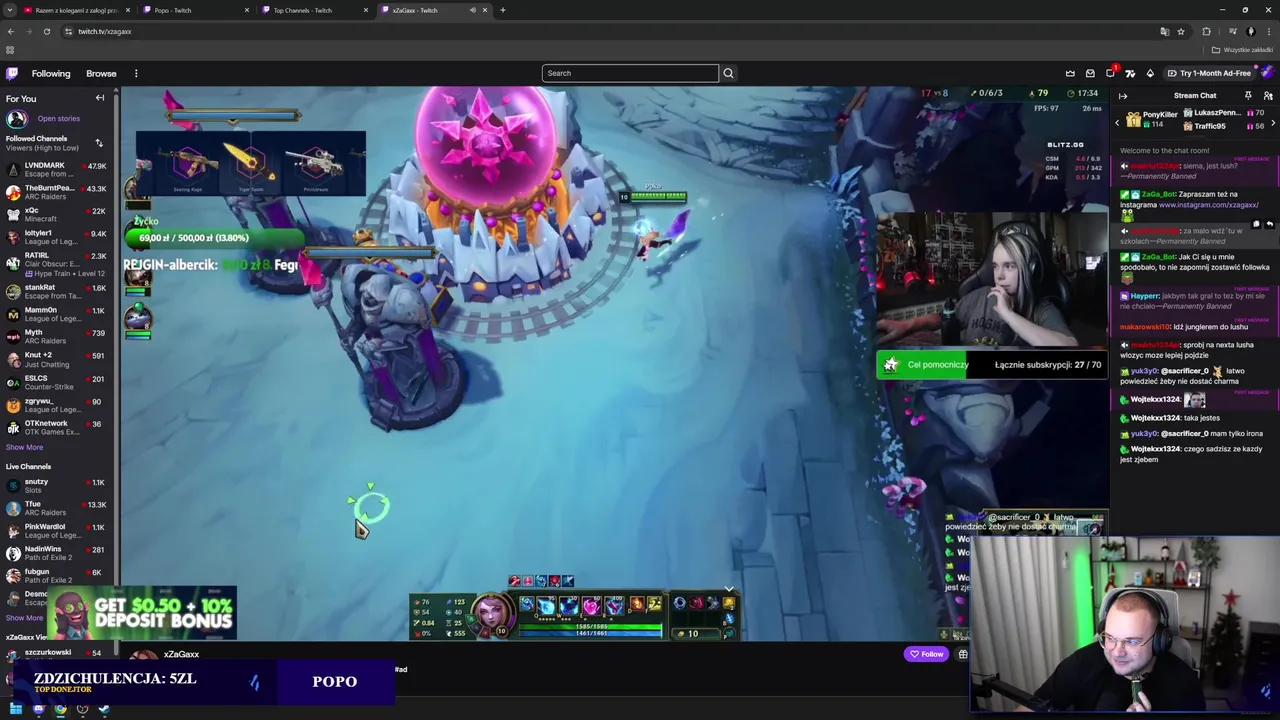Open the Windows Start menu
Screen dimensions: 1280x720
16,709
